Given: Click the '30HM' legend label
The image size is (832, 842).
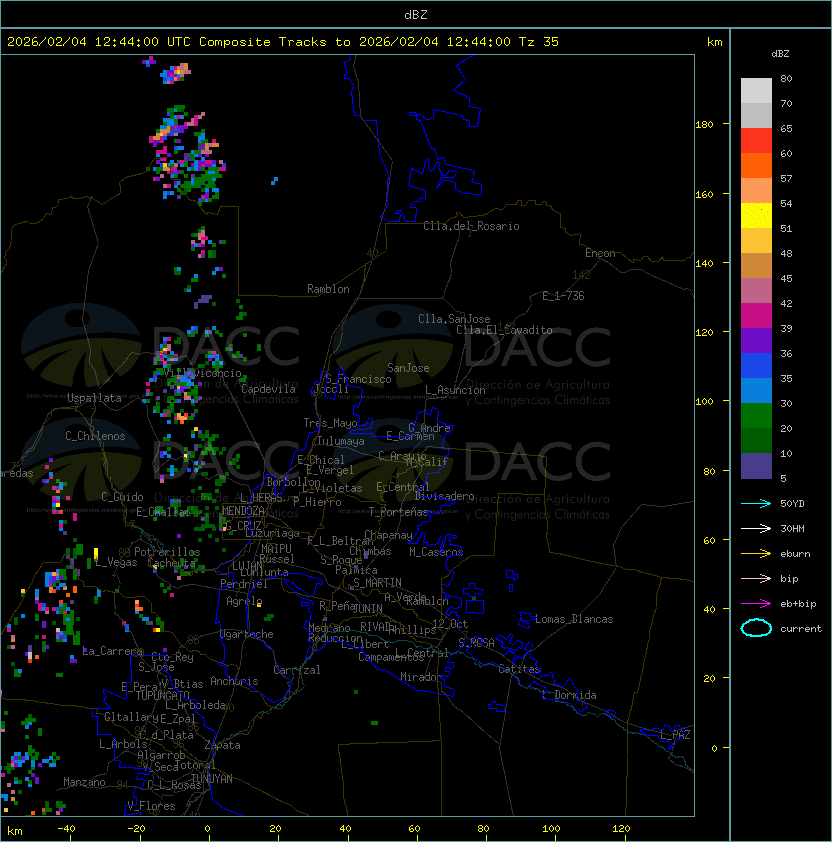Looking at the screenshot, I should tap(792, 528).
